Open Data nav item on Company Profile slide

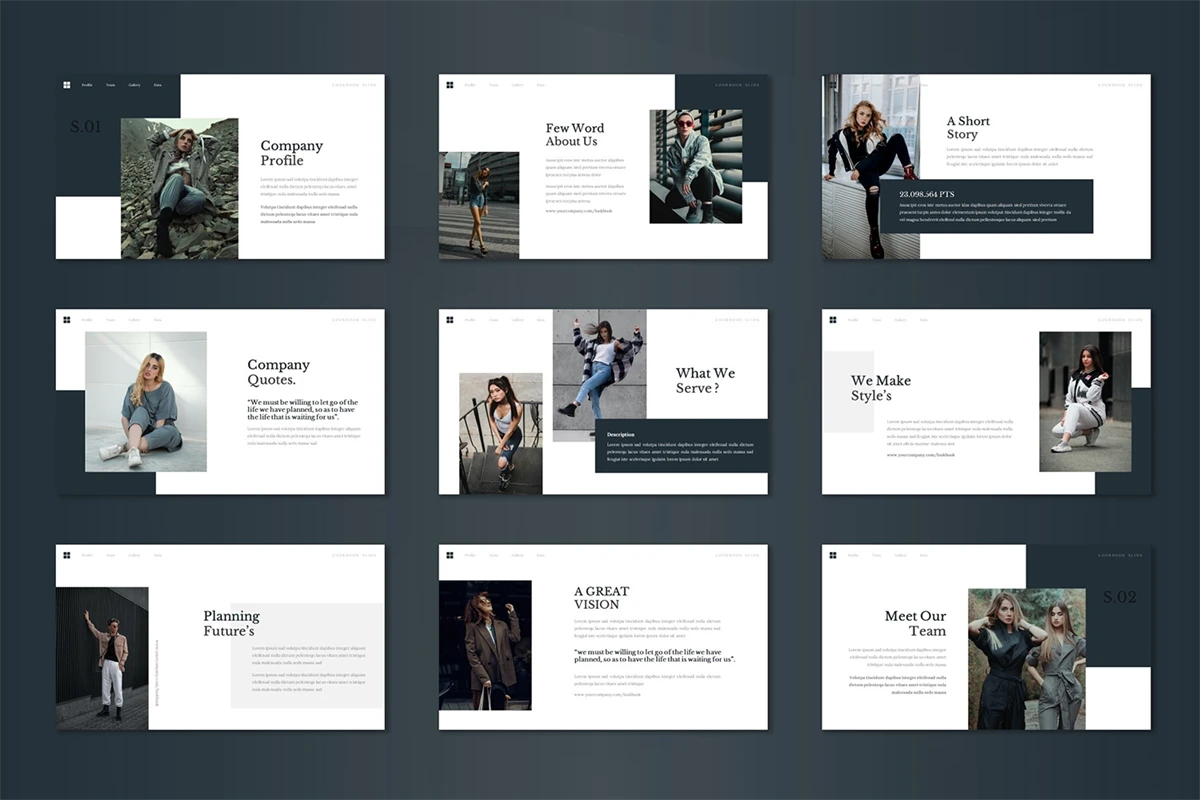(157, 85)
